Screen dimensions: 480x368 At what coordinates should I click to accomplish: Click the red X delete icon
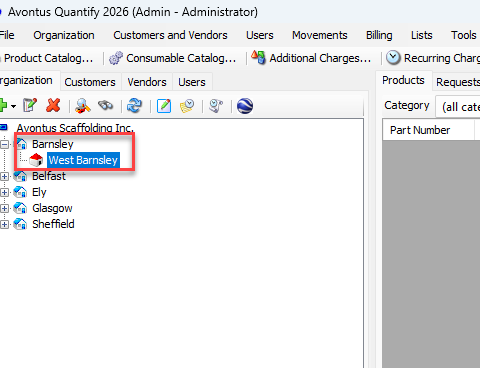click(53, 106)
